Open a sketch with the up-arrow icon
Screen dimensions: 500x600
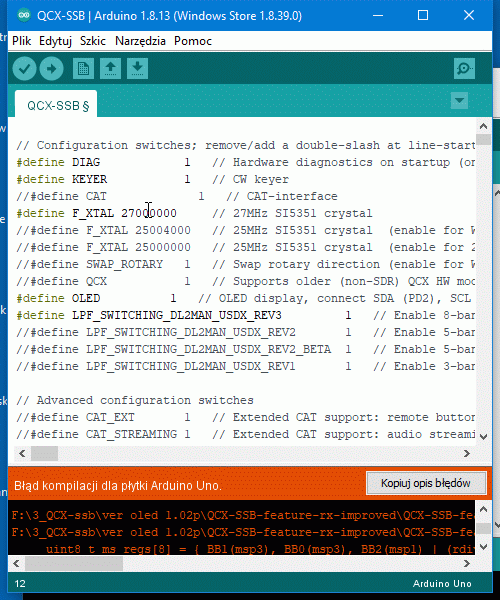point(111,69)
